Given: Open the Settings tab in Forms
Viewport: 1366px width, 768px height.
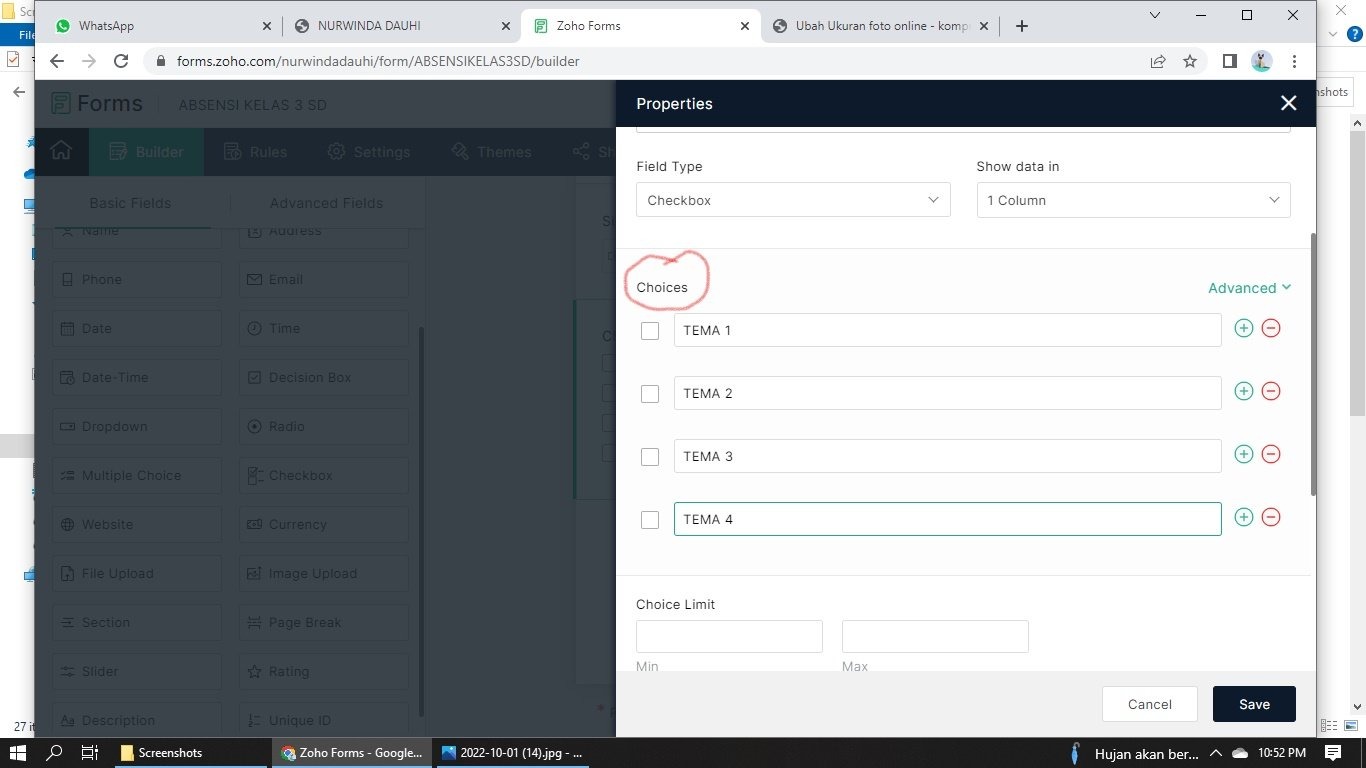Looking at the screenshot, I should pos(369,152).
